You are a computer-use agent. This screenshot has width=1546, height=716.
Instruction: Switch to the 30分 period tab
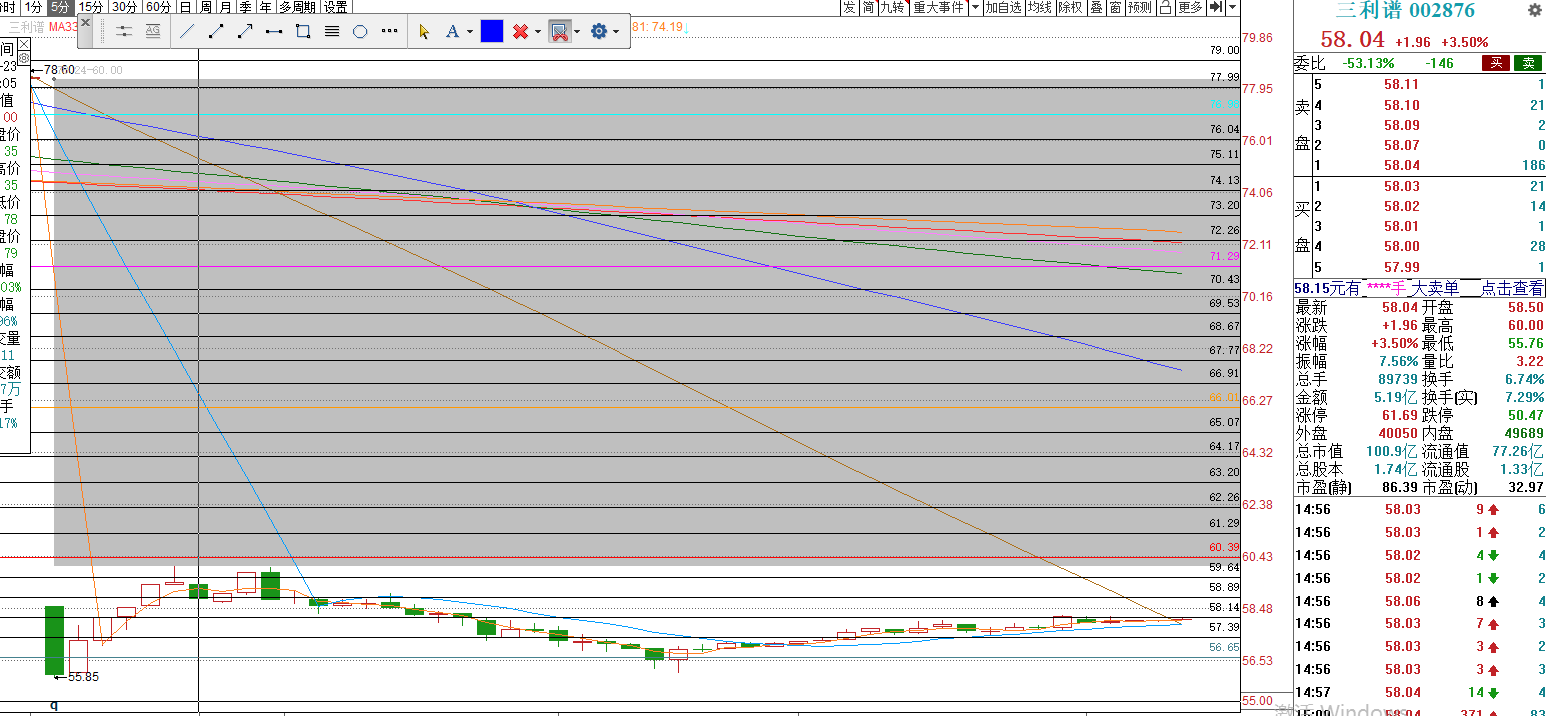pyautogui.click(x=125, y=7)
